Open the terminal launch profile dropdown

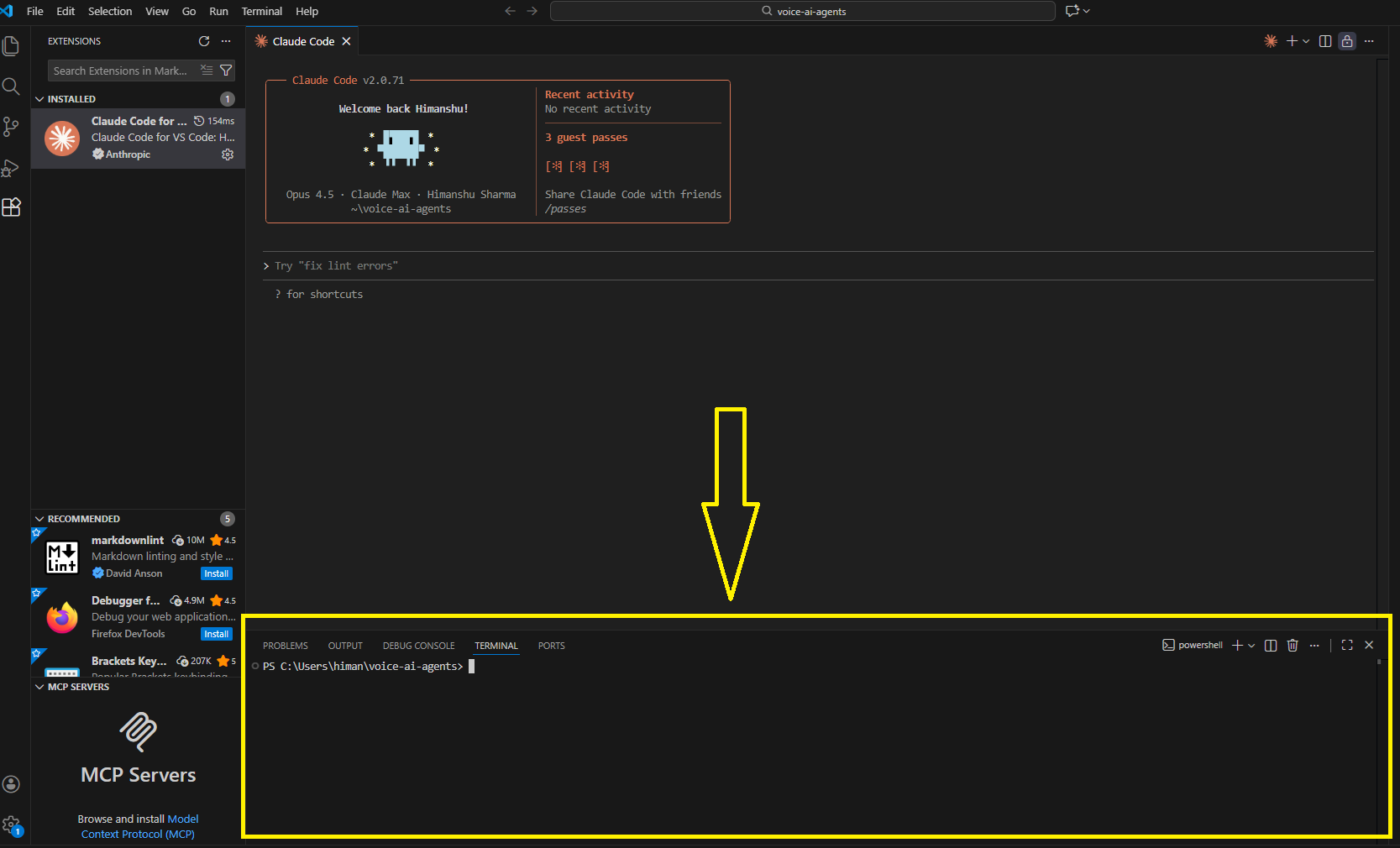tap(1251, 646)
